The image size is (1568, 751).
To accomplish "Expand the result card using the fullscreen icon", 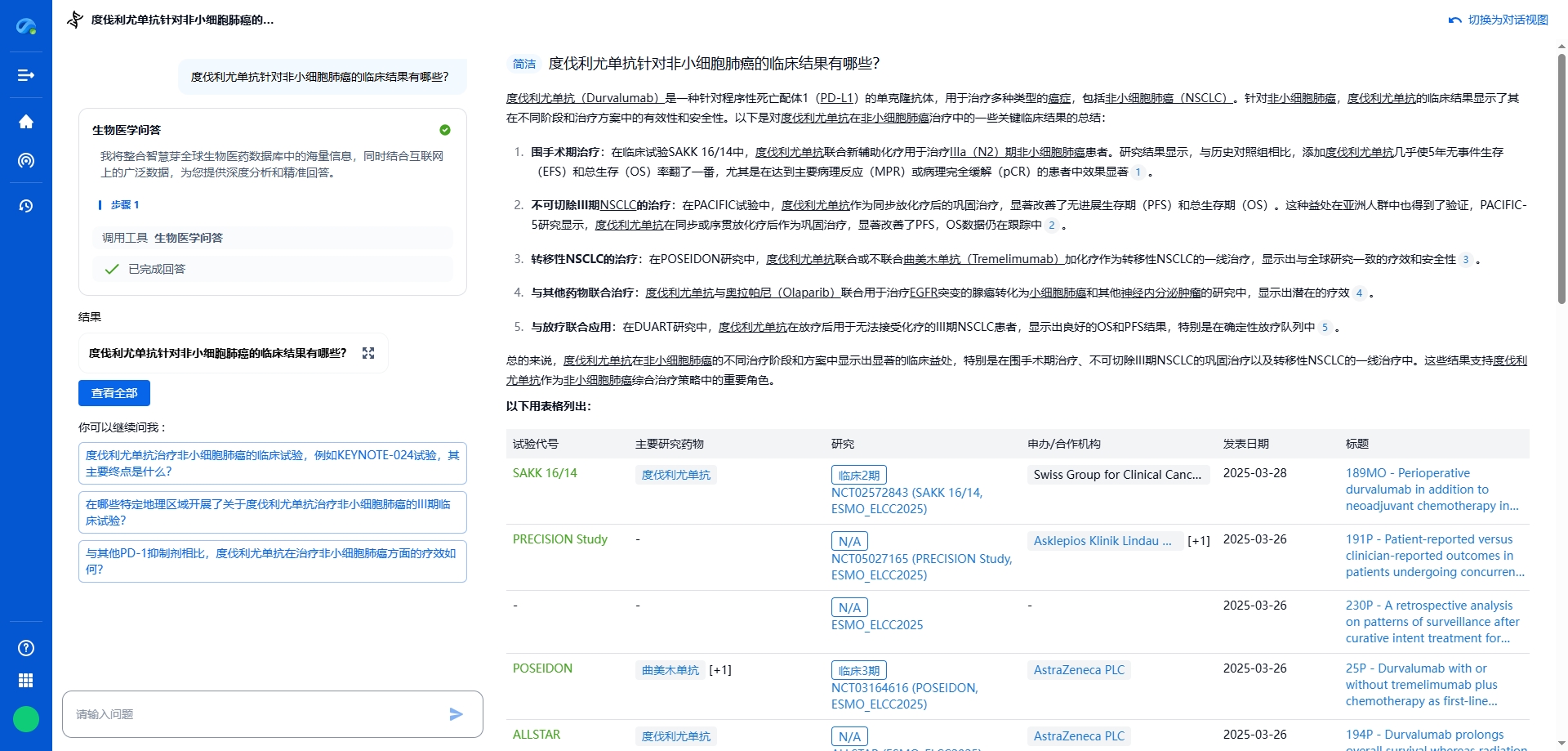I will click(368, 352).
